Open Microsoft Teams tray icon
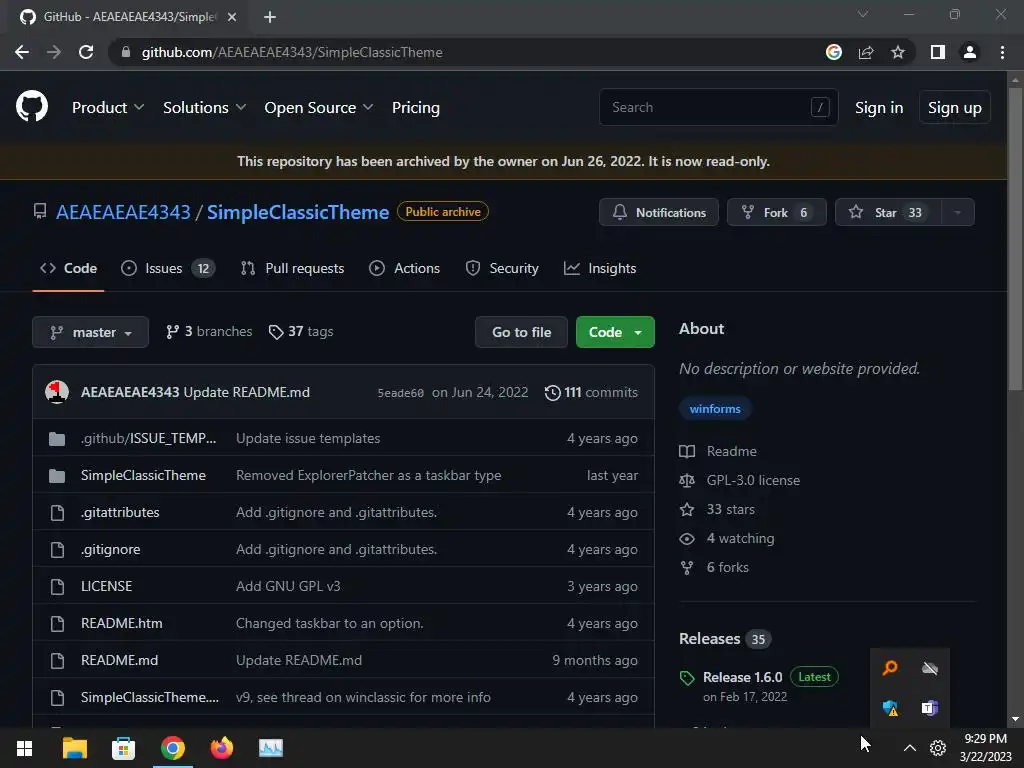Viewport: 1024px width, 768px height. 930,708
